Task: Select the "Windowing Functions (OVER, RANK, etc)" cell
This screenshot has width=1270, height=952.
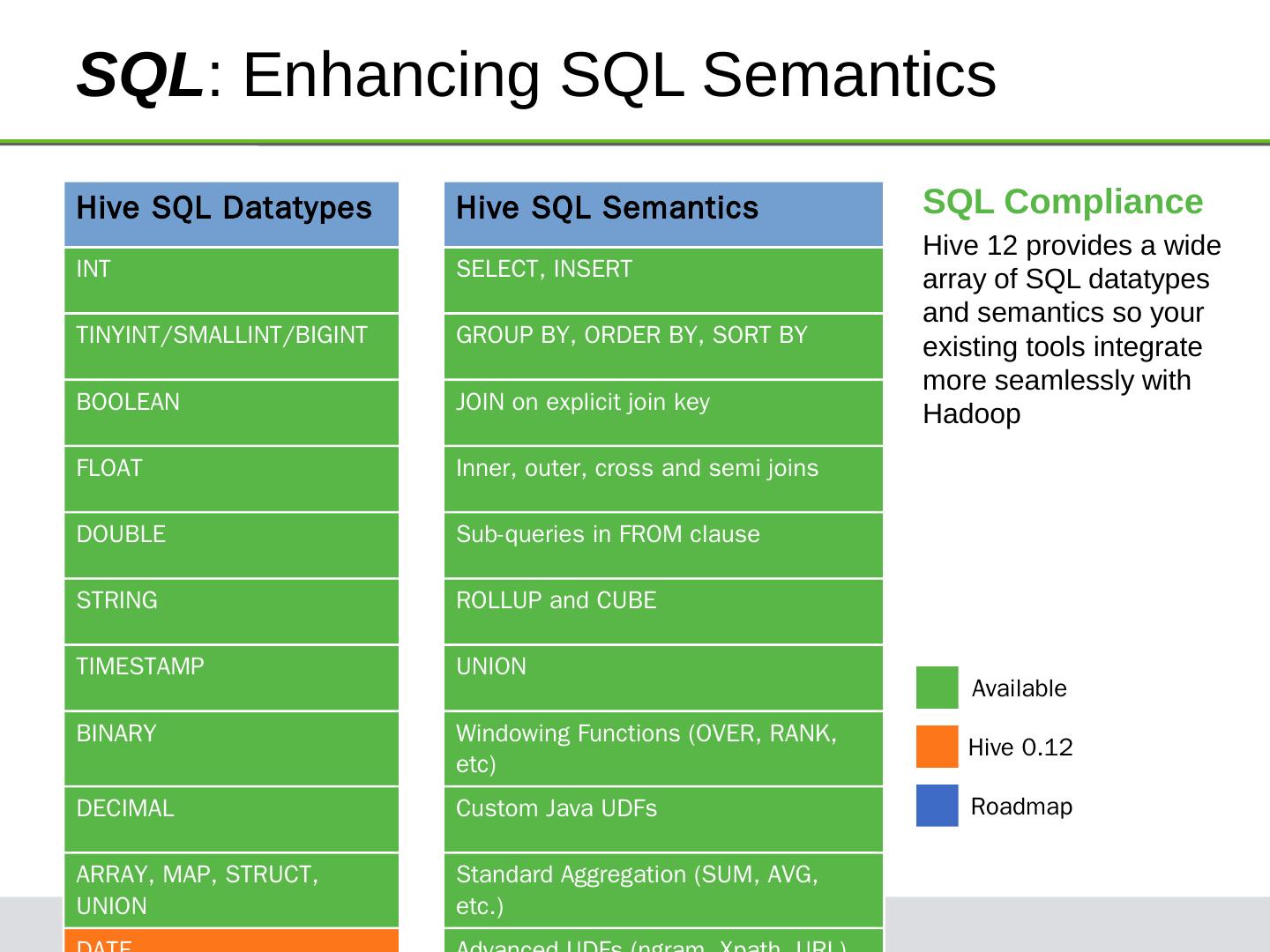Action: 663,748
